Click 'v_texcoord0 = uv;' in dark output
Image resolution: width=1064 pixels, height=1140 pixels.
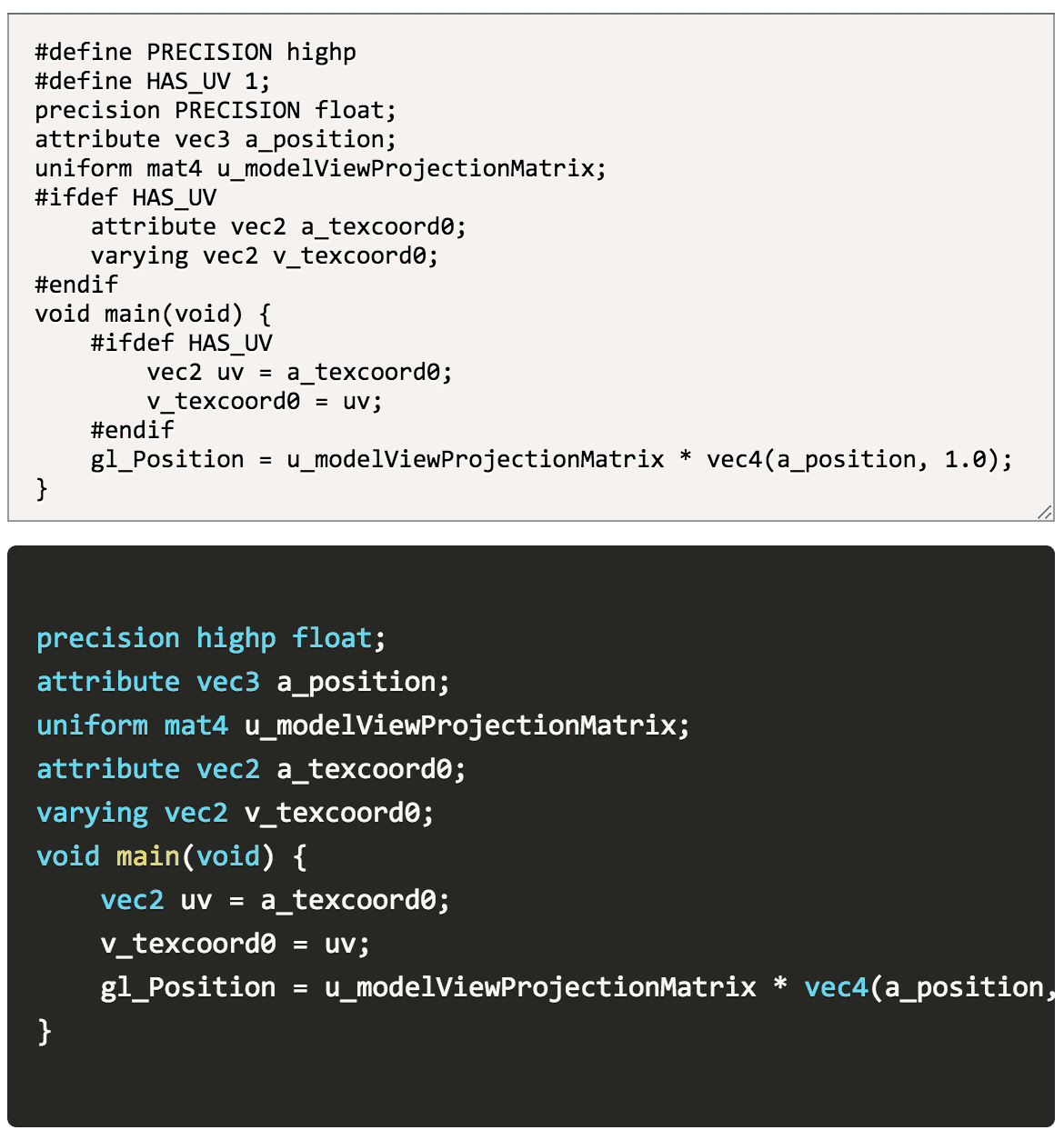pos(236,944)
